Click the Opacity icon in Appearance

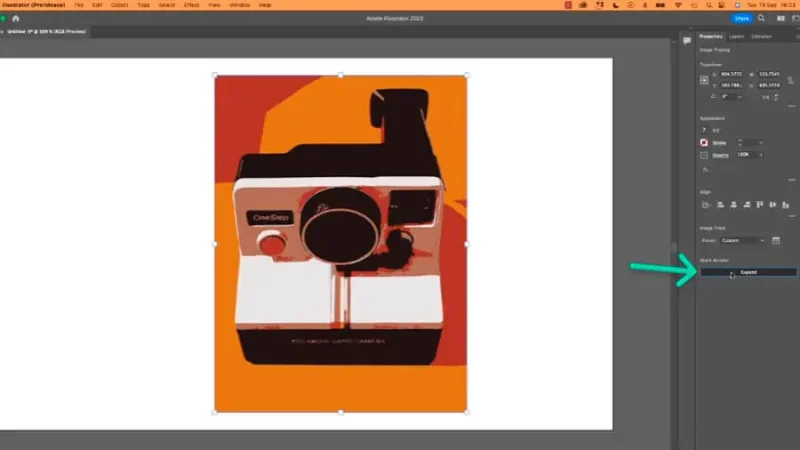point(704,155)
